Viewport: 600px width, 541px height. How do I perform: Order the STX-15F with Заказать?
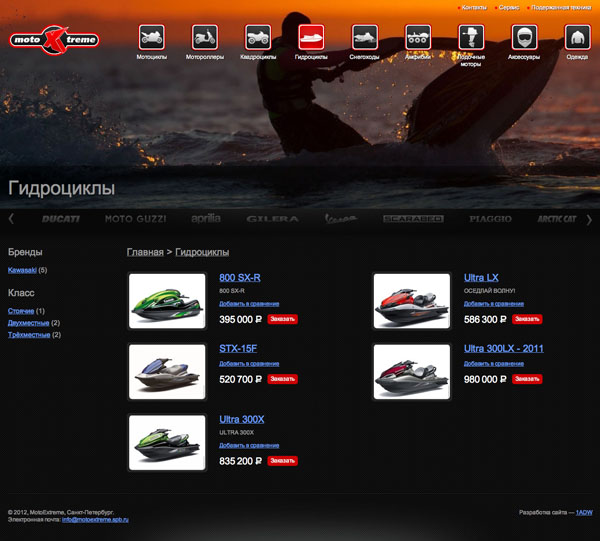(x=282, y=379)
